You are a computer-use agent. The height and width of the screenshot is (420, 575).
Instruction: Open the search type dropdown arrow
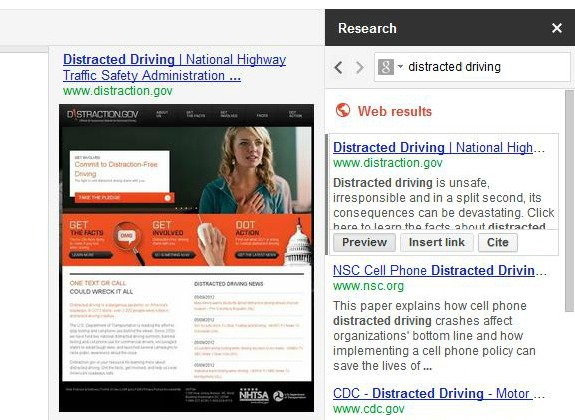400,66
